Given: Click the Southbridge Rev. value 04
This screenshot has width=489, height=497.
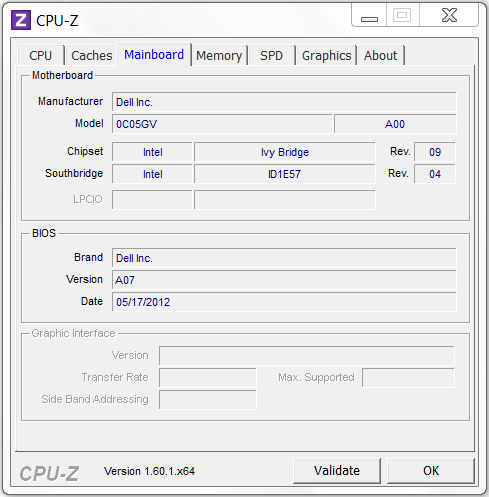Looking at the screenshot, I should 435,174.
